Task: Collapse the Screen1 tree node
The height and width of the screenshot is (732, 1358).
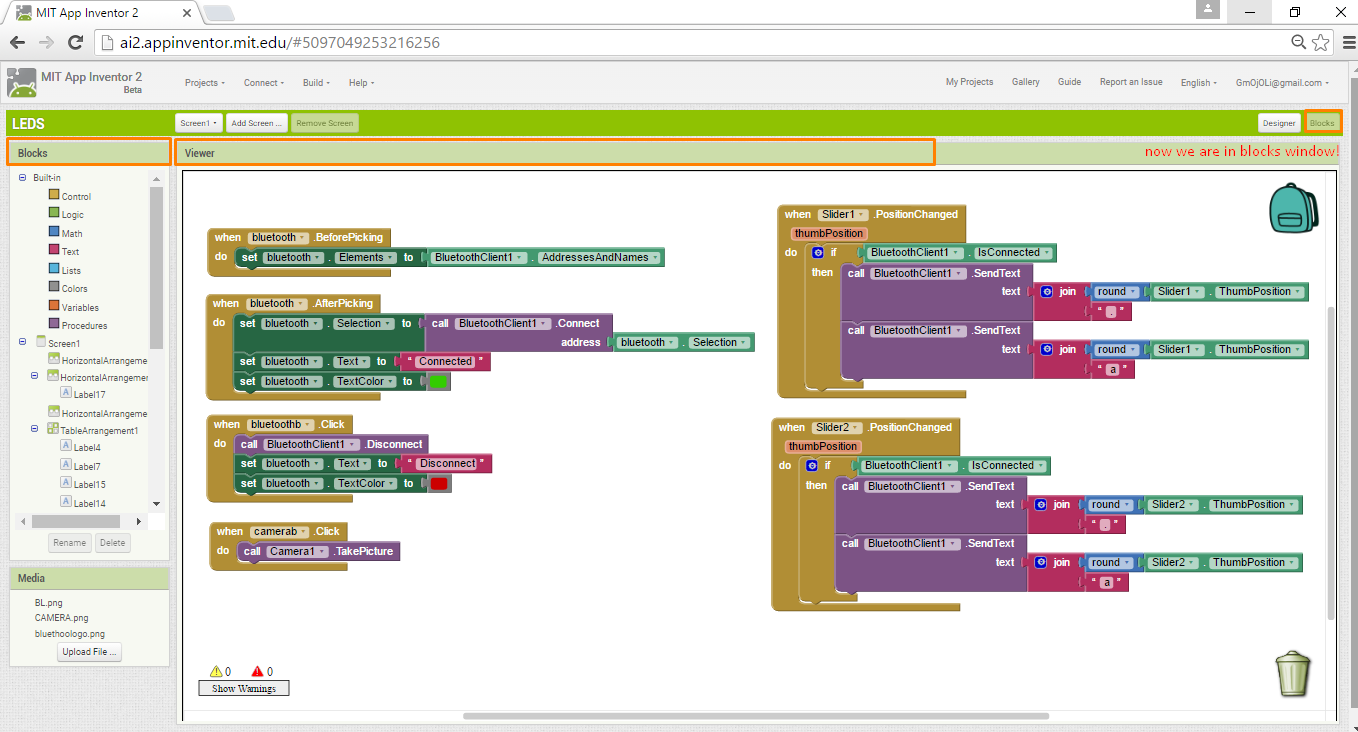Action: 22,342
